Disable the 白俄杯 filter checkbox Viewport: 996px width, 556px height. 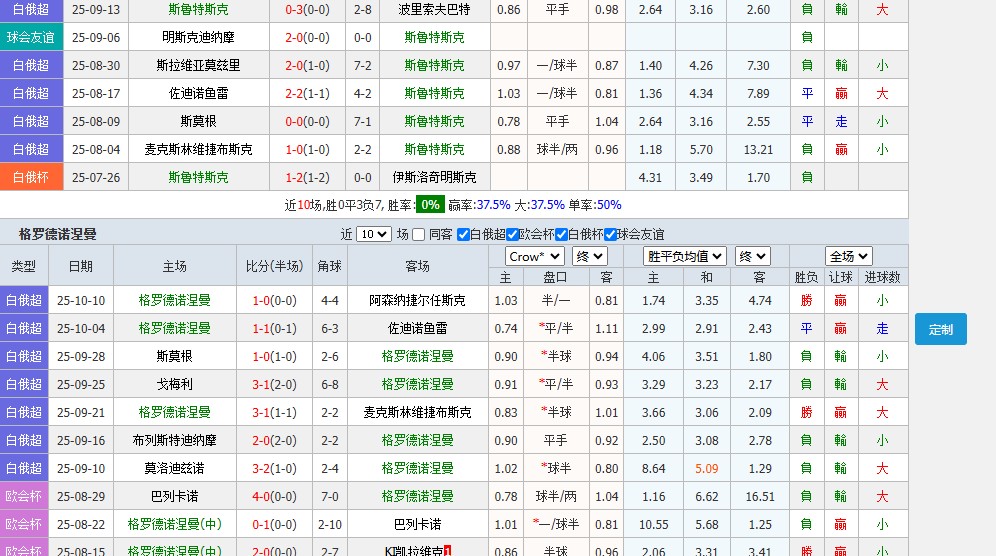click(561, 235)
